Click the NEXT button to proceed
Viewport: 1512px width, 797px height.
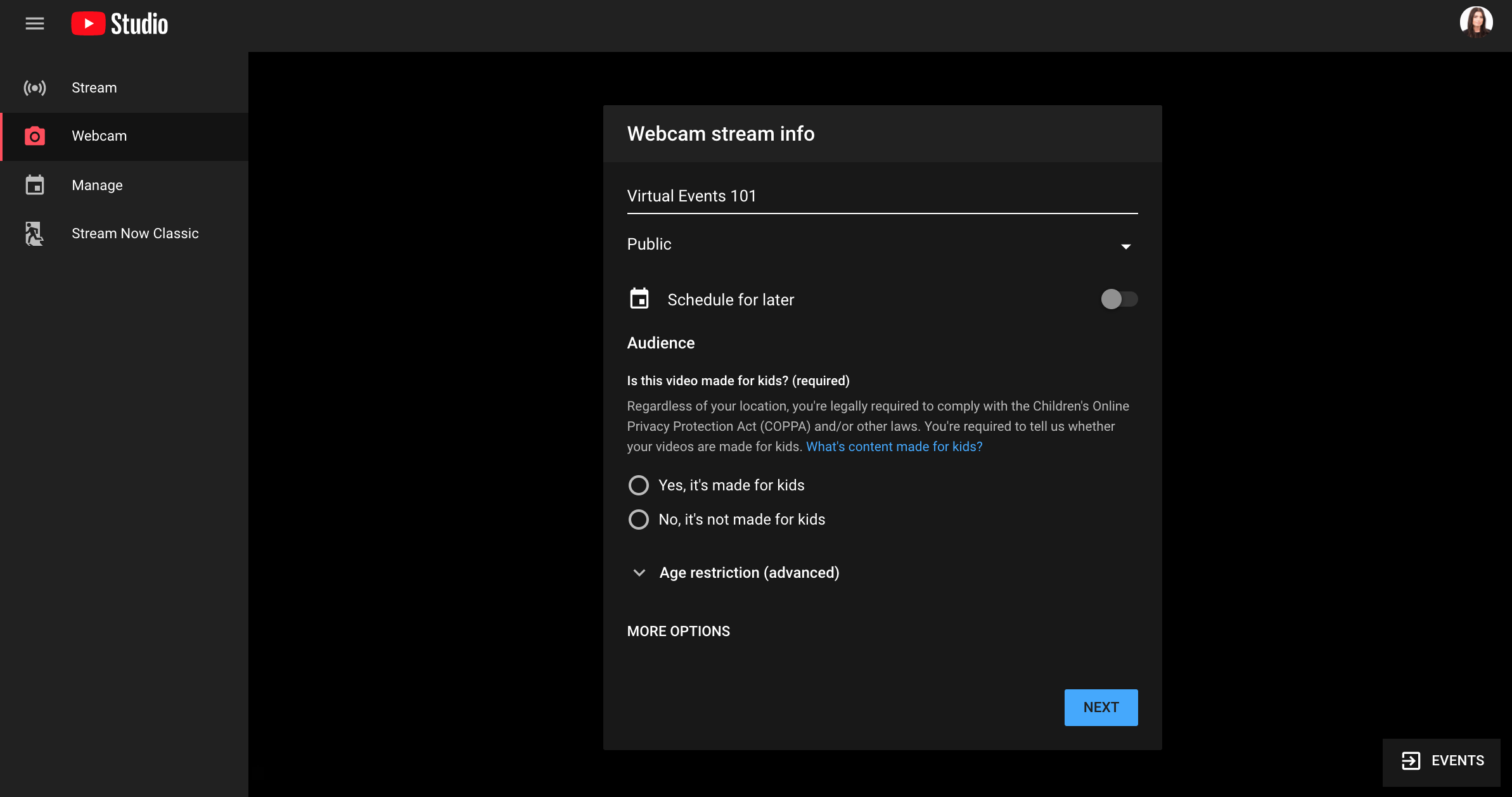(1101, 707)
